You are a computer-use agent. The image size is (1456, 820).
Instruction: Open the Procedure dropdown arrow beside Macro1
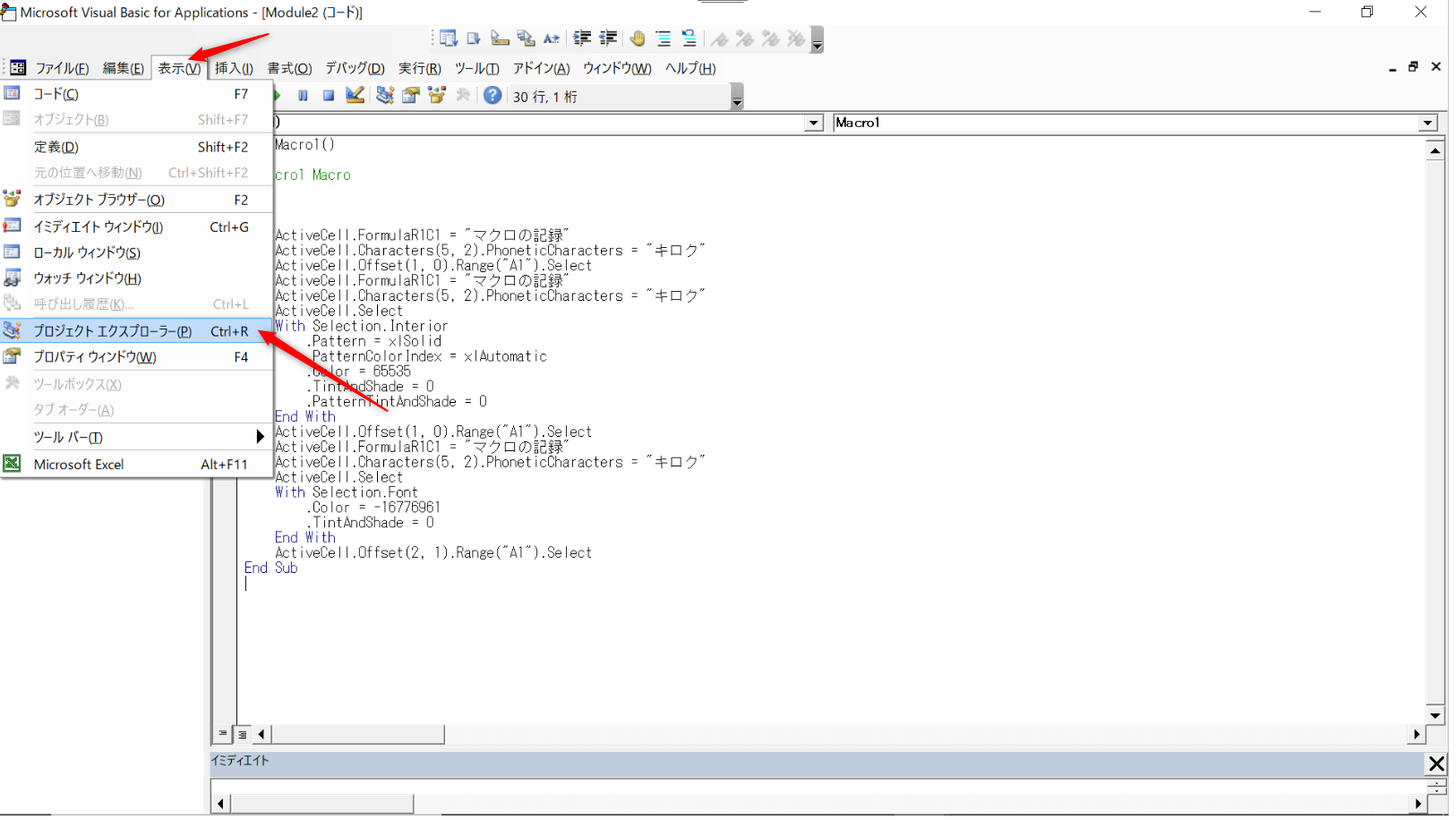1427,123
